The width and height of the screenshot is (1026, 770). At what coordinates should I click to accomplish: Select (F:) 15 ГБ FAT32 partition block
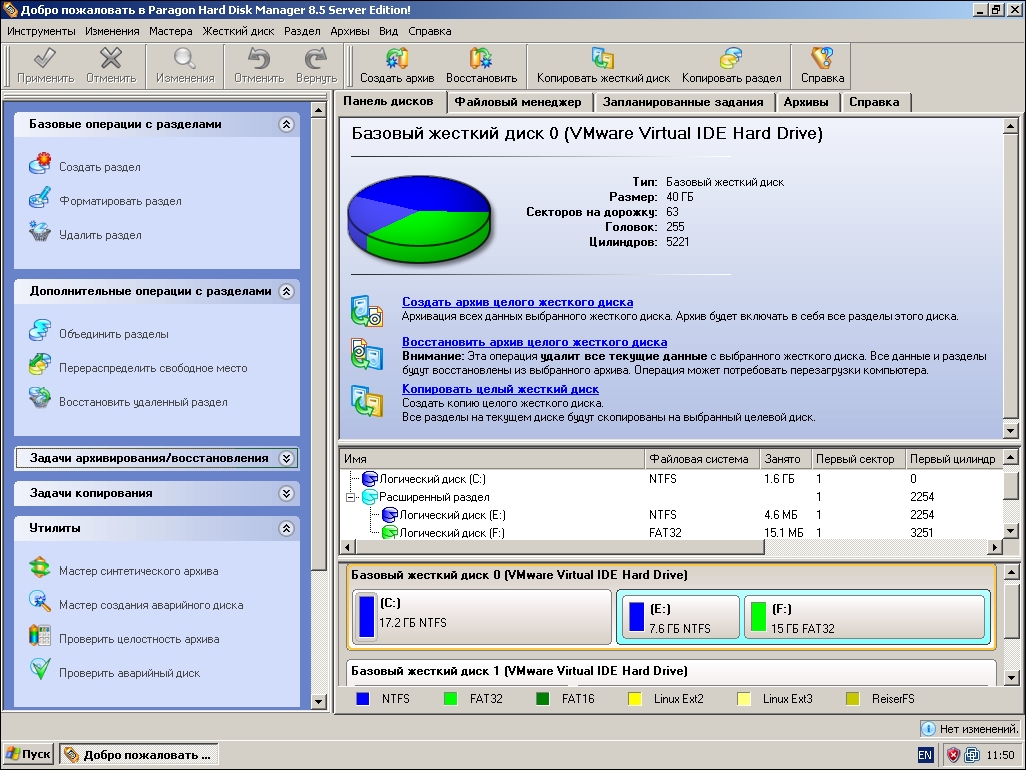[865, 617]
